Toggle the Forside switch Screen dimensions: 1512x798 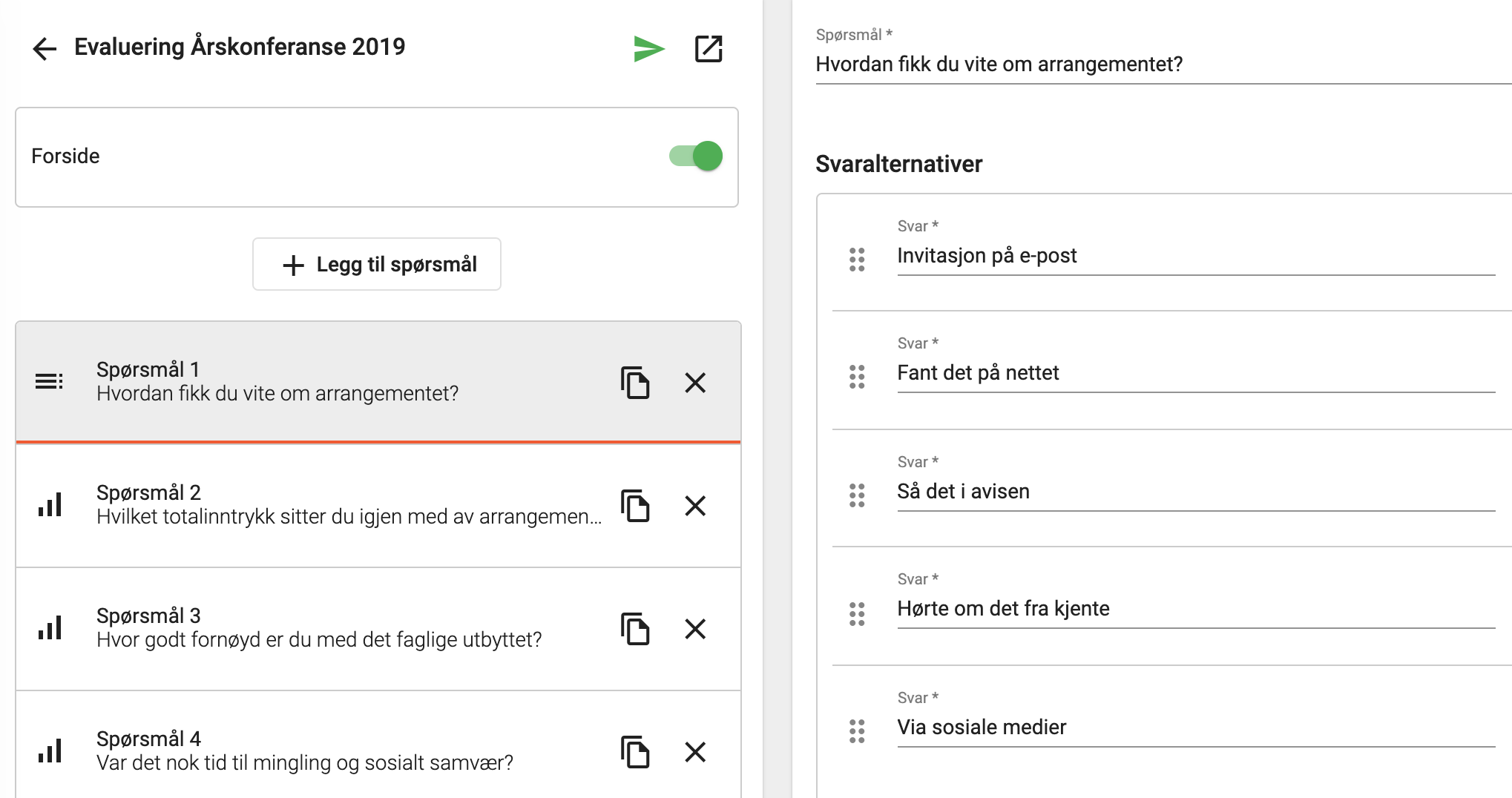(x=696, y=156)
